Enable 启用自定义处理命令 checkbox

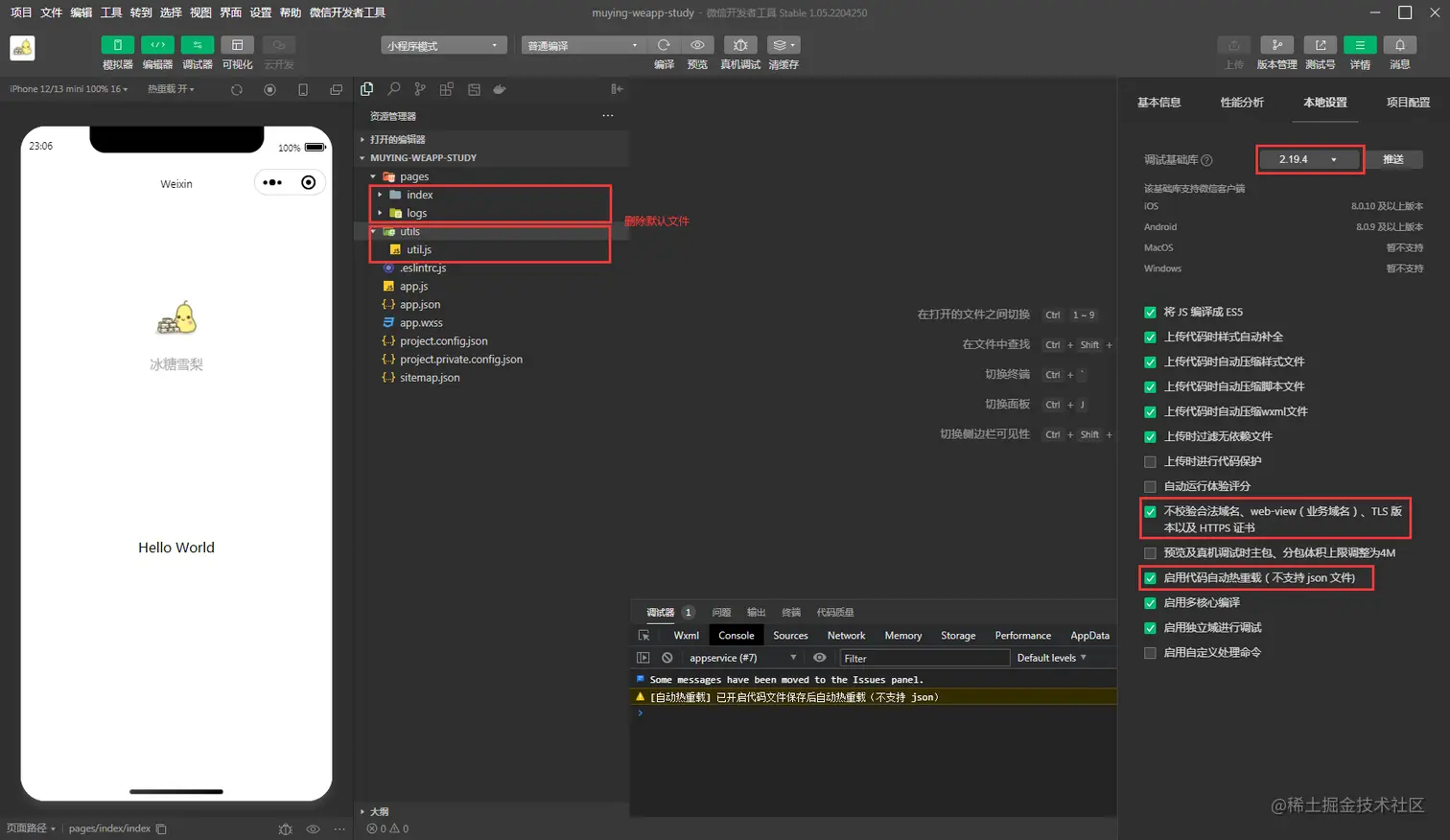click(x=1150, y=653)
